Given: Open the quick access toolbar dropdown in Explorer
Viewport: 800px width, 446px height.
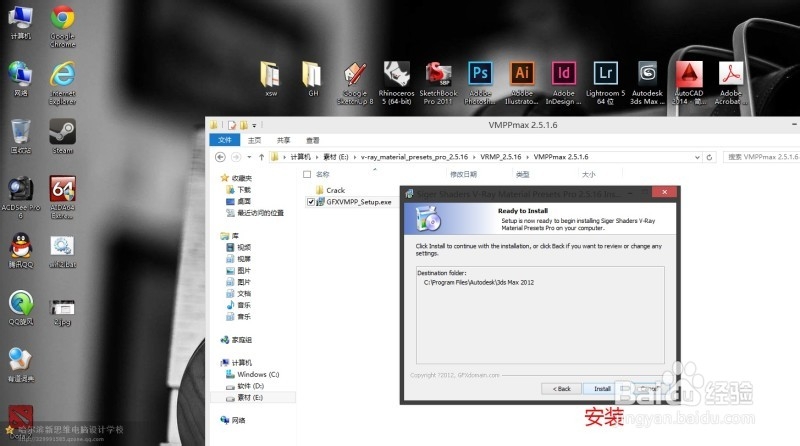Looking at the screenshot, I should pos(254,125).
